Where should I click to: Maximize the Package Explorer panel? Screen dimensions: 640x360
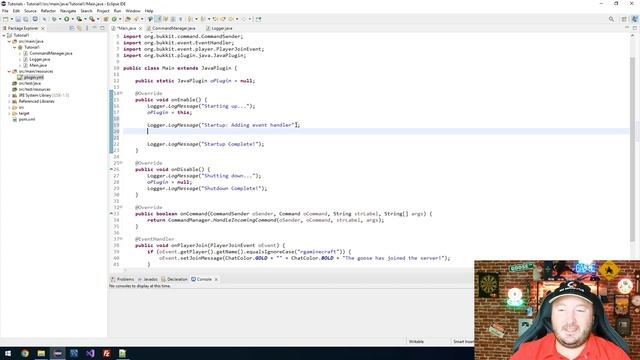[x=102, y=28]
